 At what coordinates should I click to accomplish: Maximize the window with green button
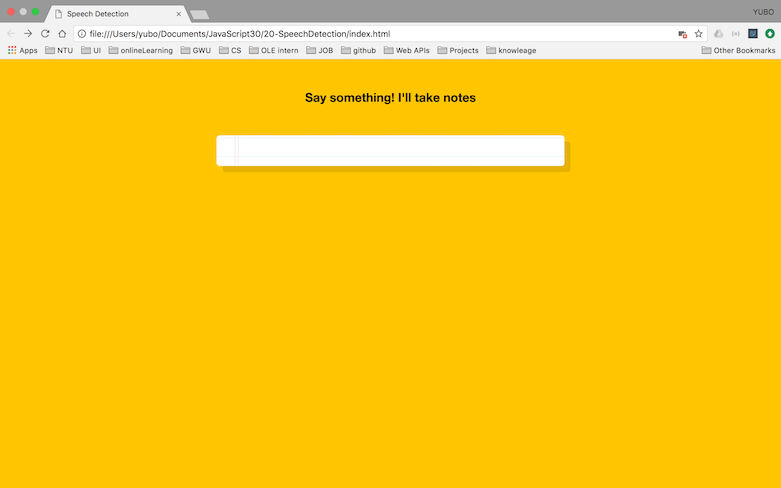click(x=35, y=11)
